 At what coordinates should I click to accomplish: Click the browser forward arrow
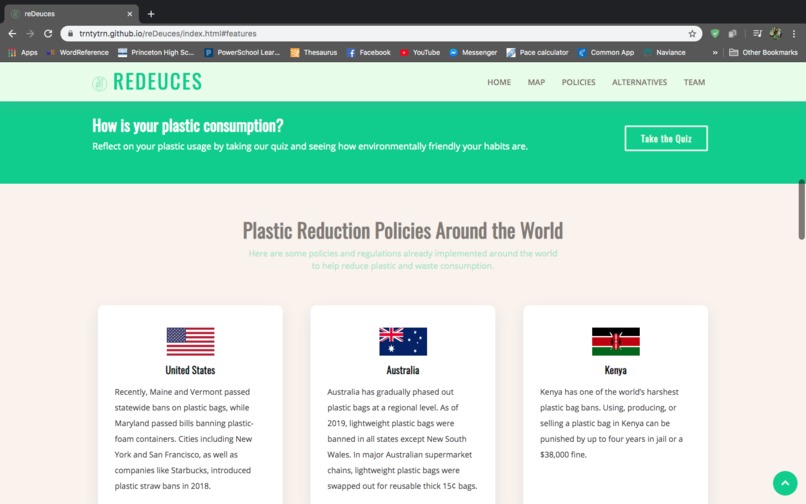click(x=30, y=33)
